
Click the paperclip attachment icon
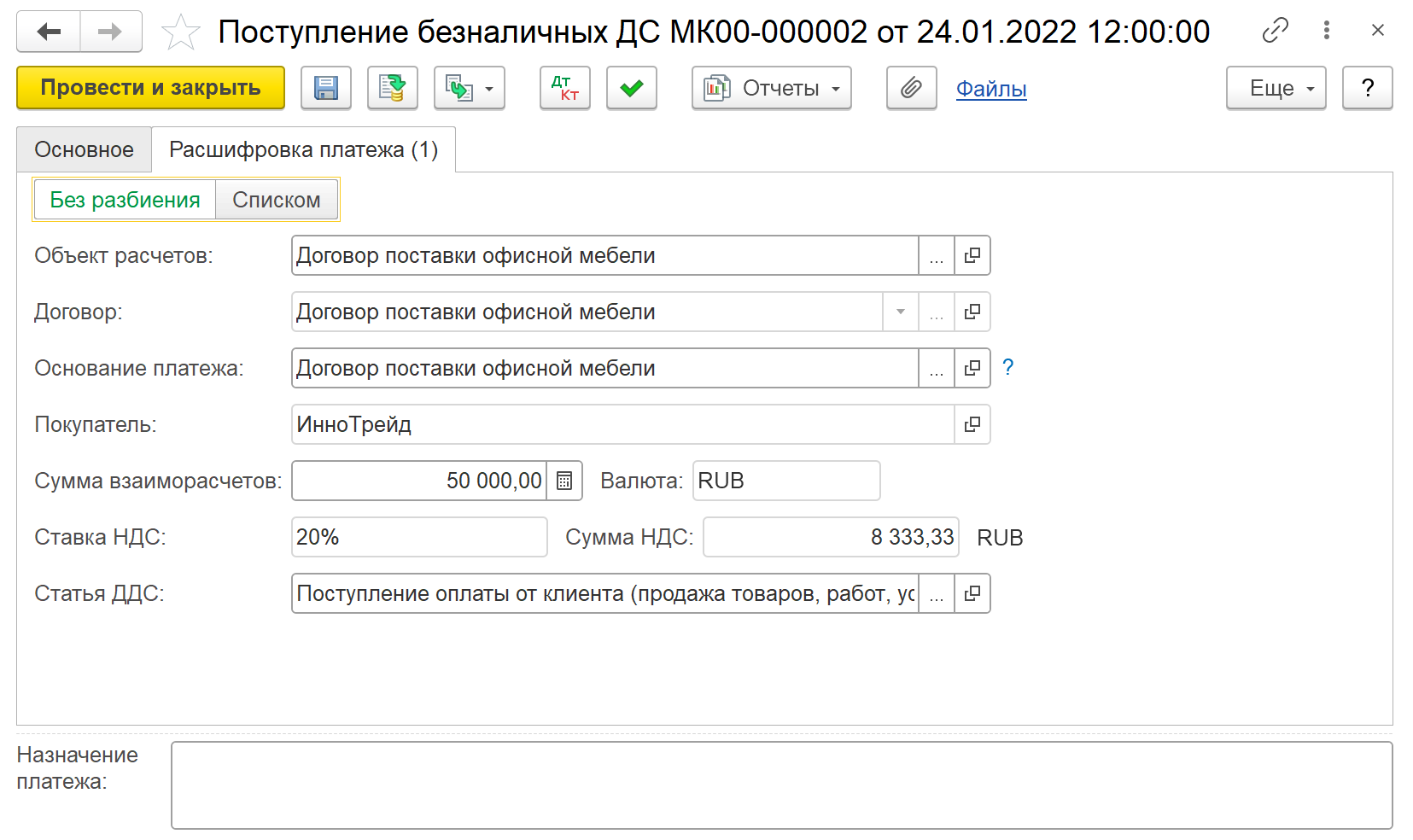911,88
